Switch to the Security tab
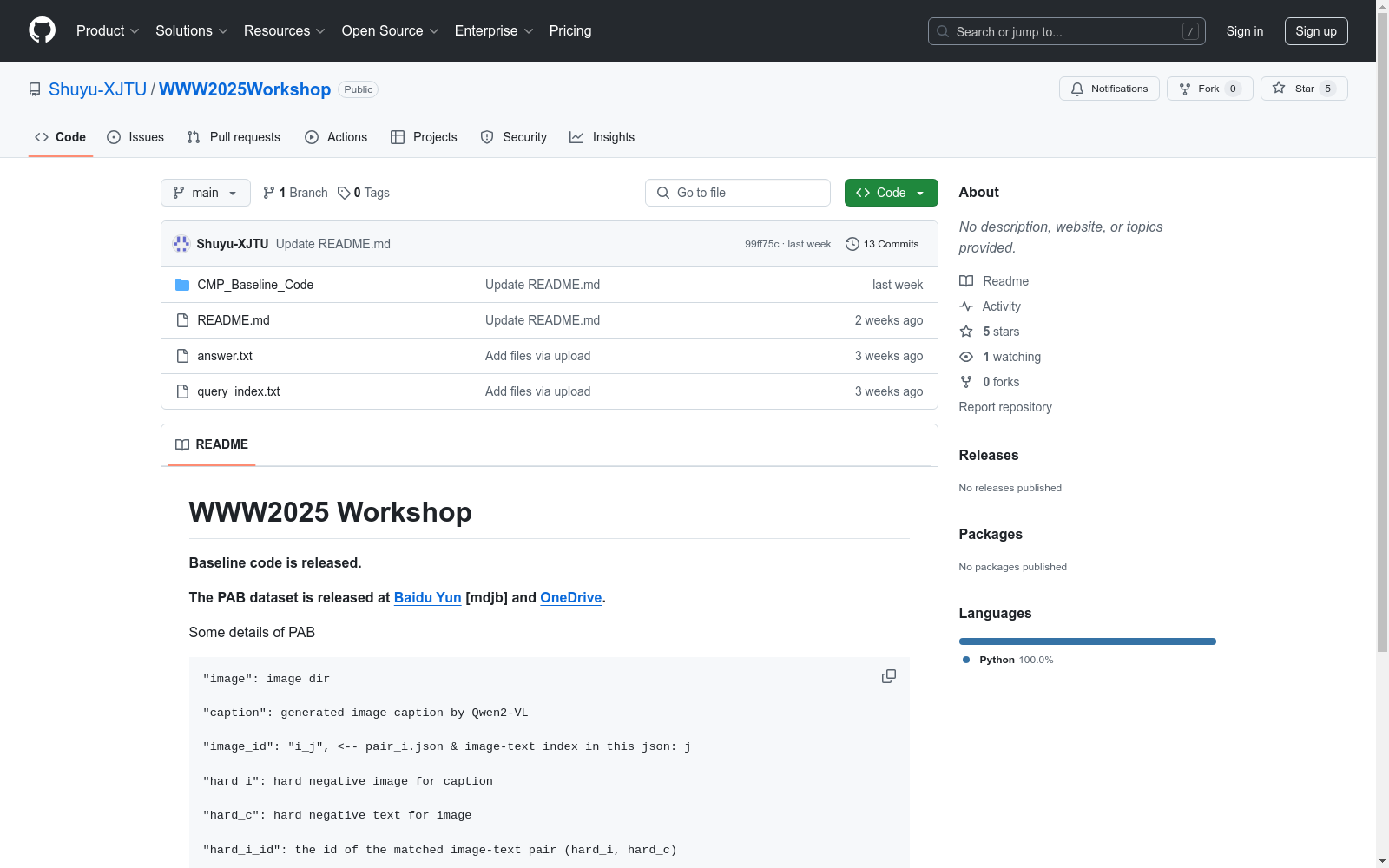 coord(514,137)
